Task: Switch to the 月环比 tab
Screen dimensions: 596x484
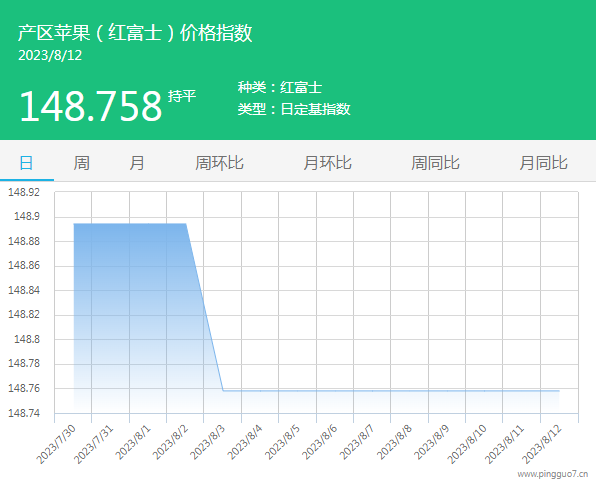Action: click(327, 163)
